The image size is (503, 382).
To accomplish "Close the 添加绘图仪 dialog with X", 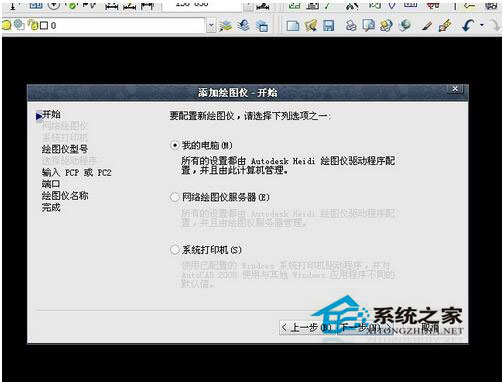I will pos(455,89).
